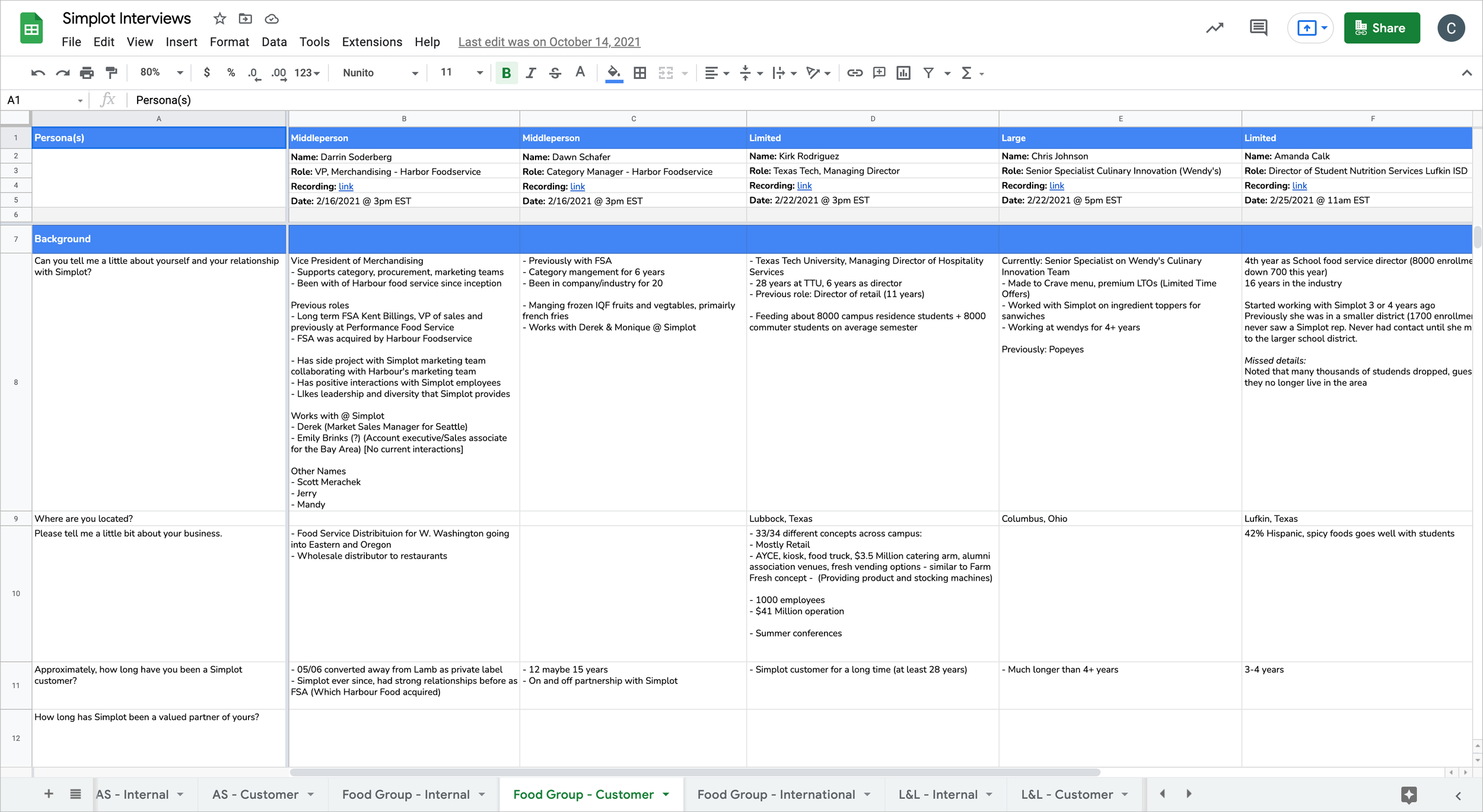This screenshot has height=812, width=1483.
Task: Toggle strikethrough formatting
Action: (555, 73)
